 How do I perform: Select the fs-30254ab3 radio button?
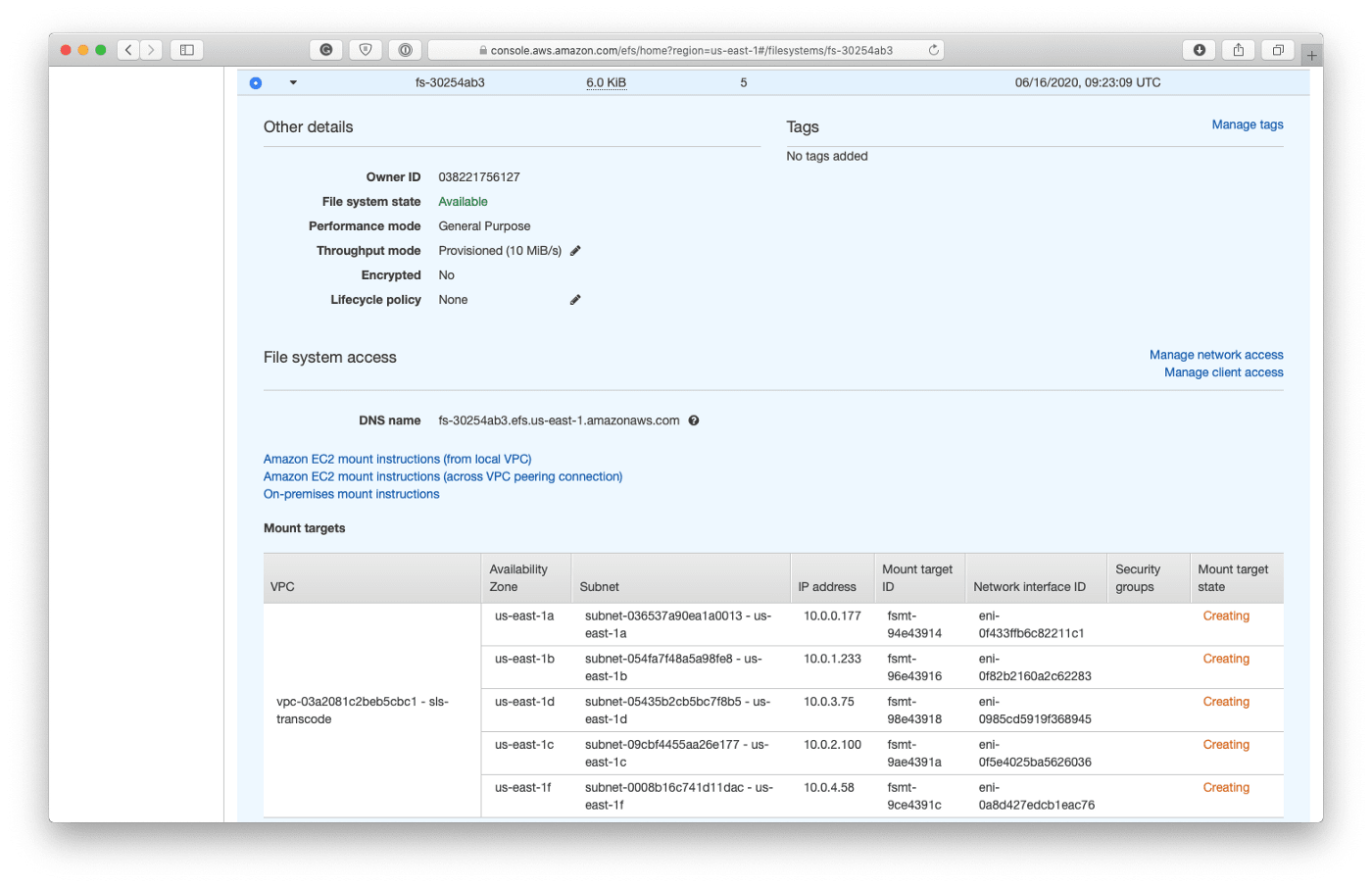tap(256, 83)
